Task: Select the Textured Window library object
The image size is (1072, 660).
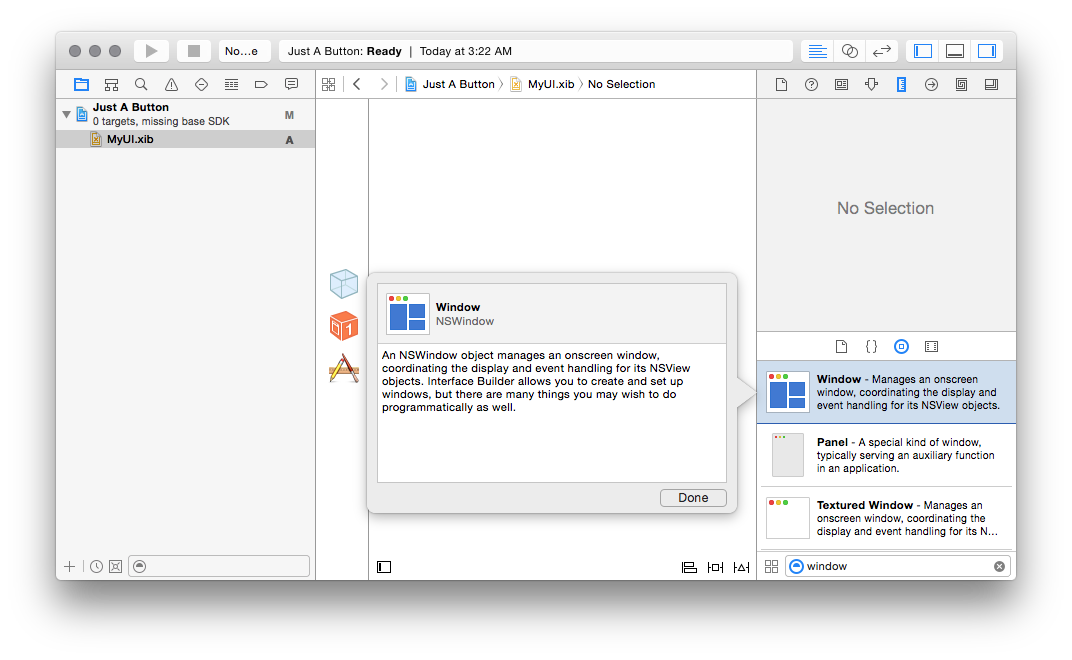Action: [x=886, y=518]
